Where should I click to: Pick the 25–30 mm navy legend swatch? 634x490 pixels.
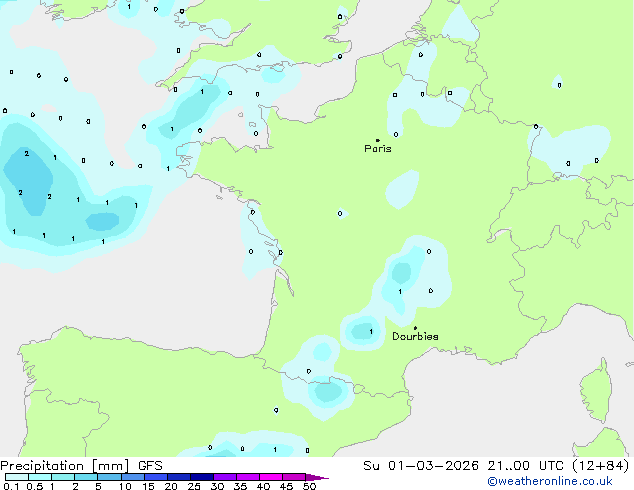point(201,477)
